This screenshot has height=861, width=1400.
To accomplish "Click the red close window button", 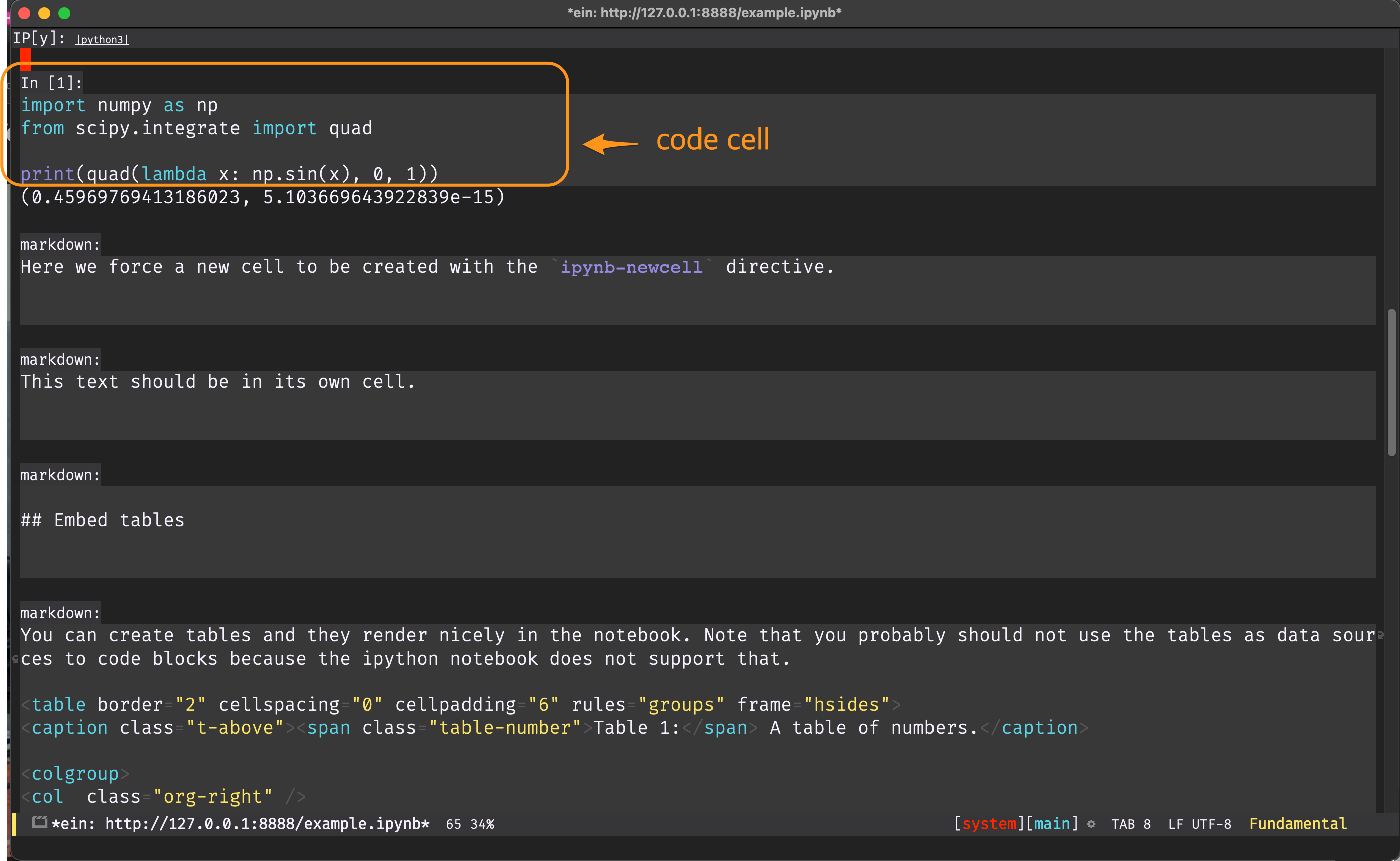I will point(24,13).
